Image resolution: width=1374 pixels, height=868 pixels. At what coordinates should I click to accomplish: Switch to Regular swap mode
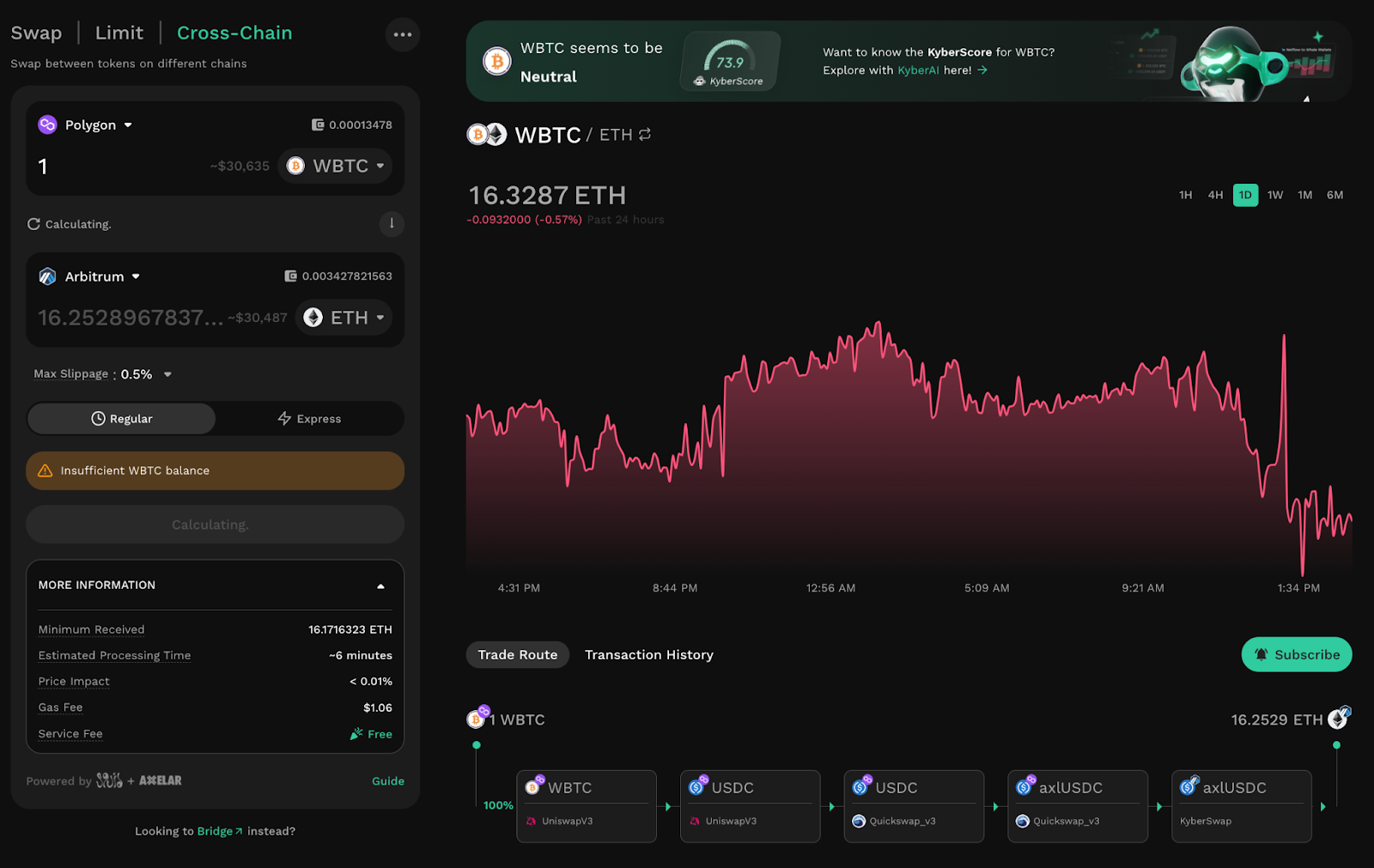pos(121,418)
